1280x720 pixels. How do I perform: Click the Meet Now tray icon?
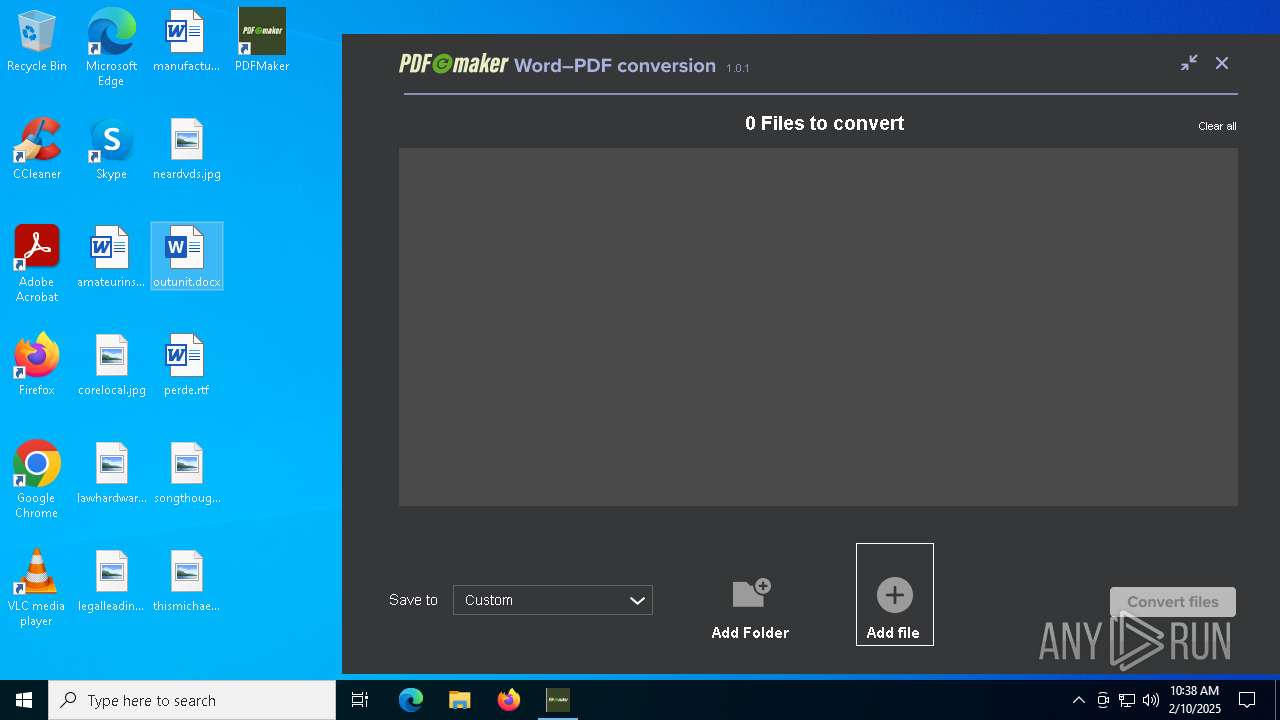coord(1103,700)
